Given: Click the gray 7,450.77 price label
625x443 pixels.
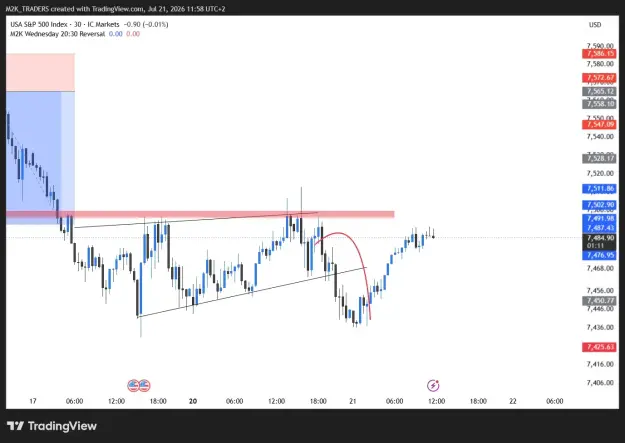Looking at the screenshot, I should [599, 301].
